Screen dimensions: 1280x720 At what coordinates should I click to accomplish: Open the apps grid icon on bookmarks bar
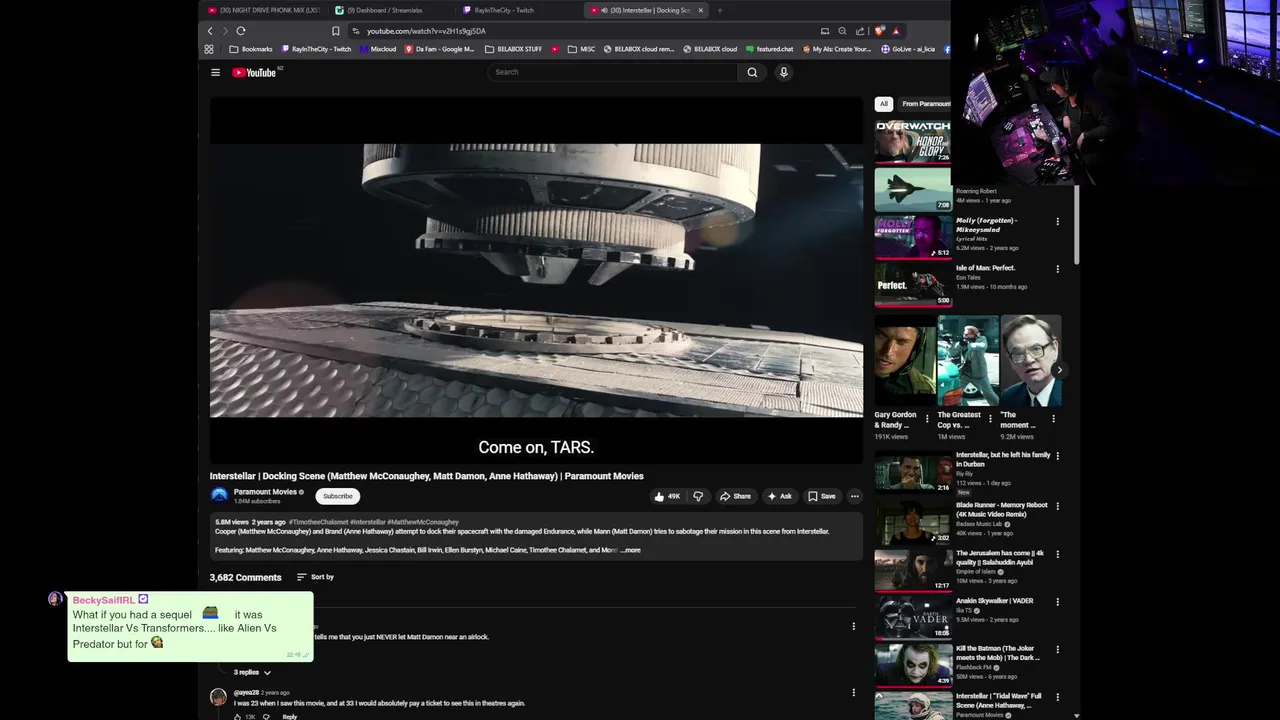(209, 49)
